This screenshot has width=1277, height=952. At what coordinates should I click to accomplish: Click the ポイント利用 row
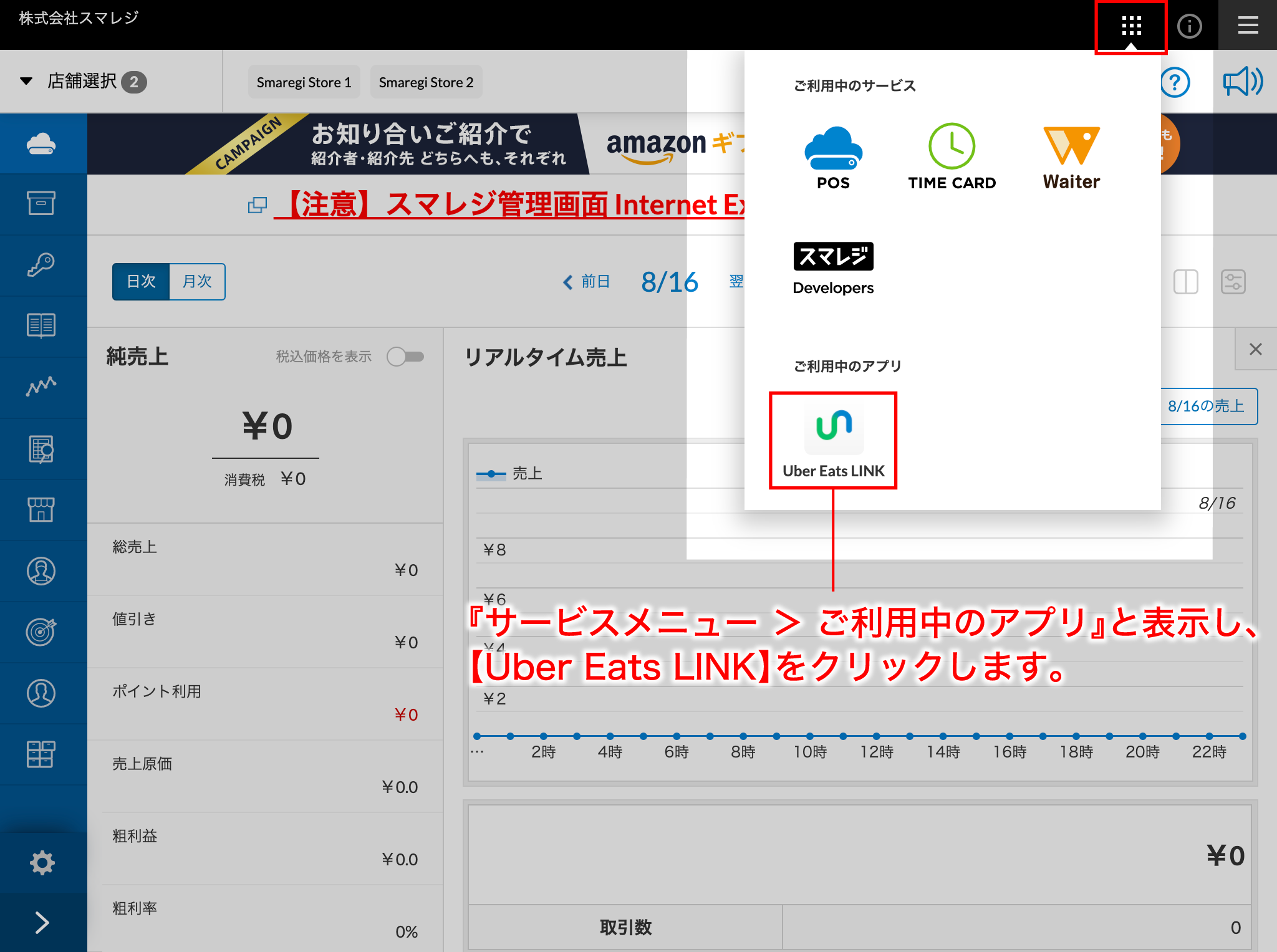point(265,703)
